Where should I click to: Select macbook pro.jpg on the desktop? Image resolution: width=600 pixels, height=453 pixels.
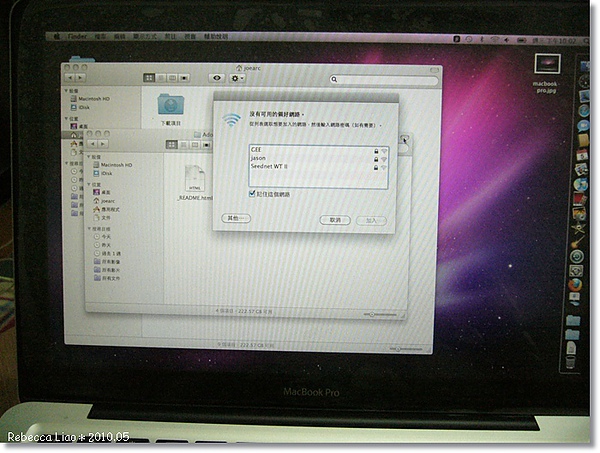point(547,74)
